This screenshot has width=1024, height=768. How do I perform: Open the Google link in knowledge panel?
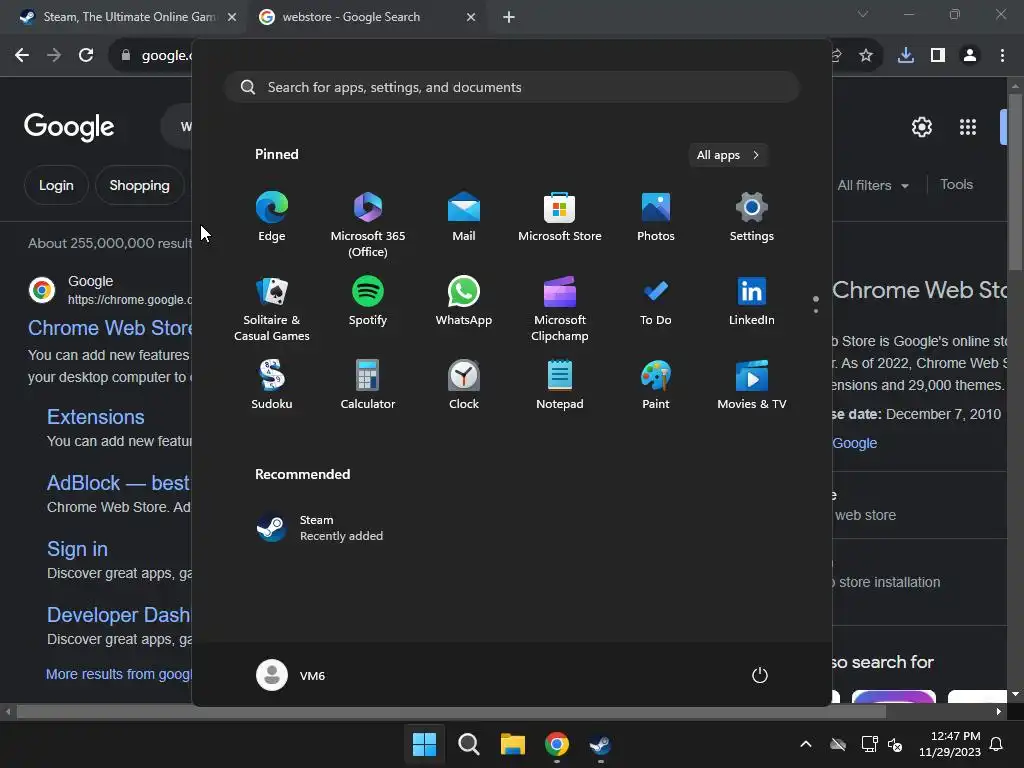tap(855, 443)
